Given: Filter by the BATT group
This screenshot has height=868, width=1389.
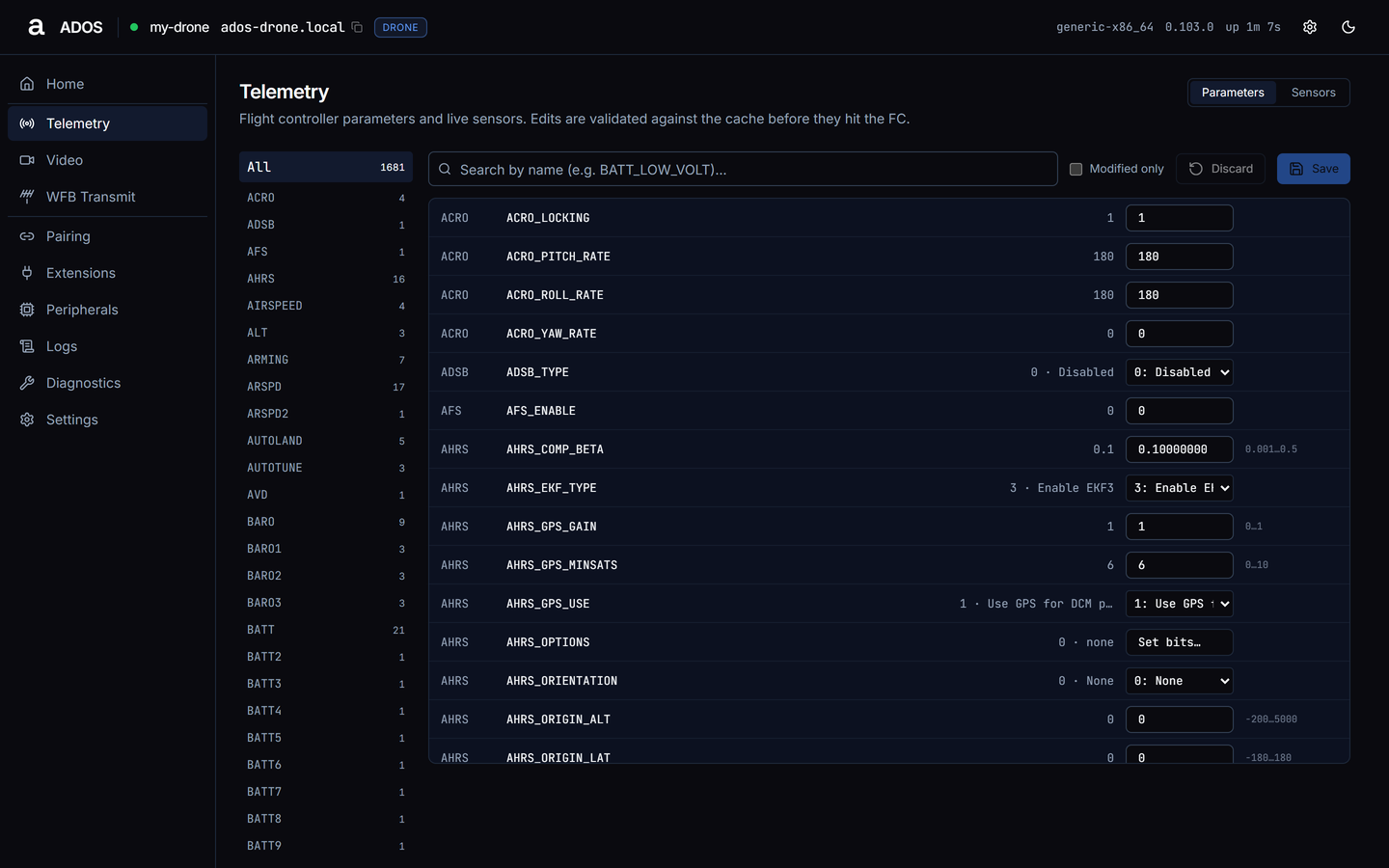Looking at the screenshot, I should [326, 630].
